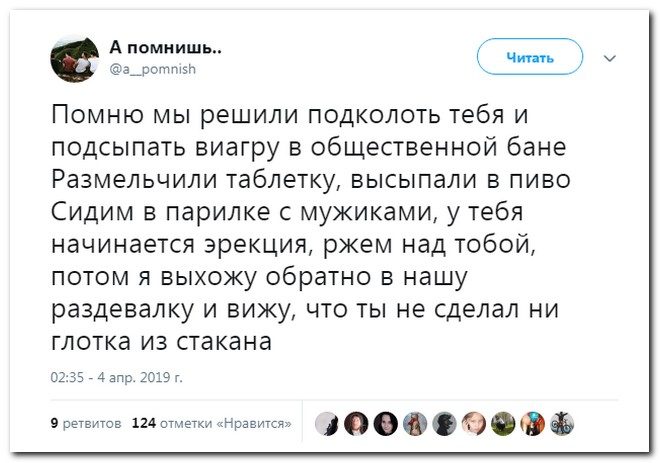Open third liker avatar, dark-haired woman
Viewport: 660px width, 463px height.
click(x=386, y=424)
